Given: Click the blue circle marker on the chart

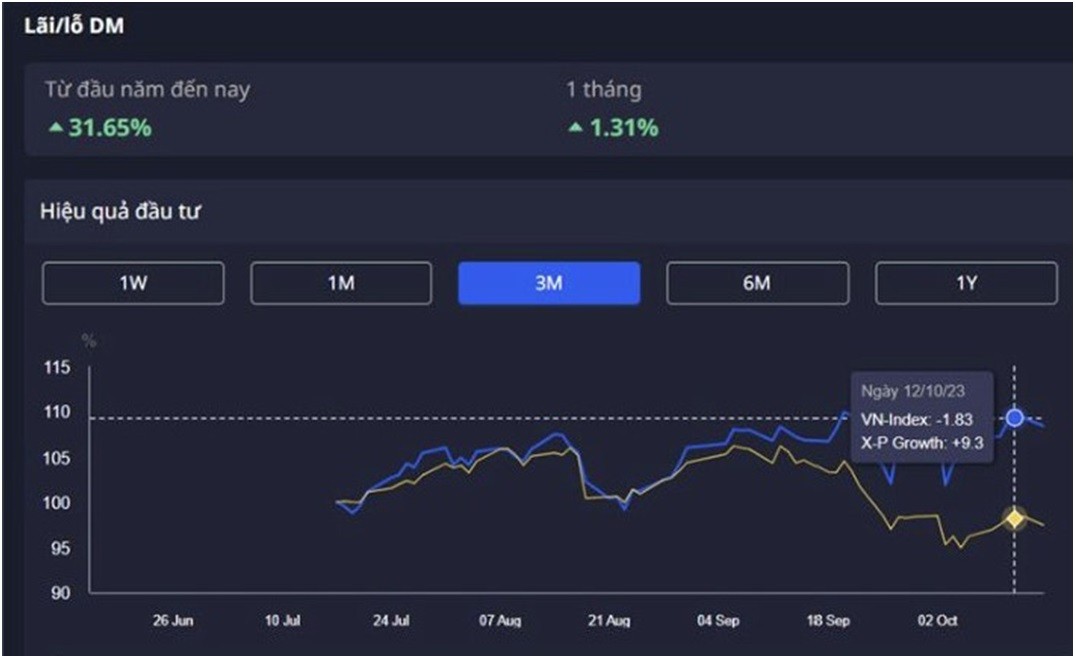Looking at the screenshot, I should coord(1015,418).
